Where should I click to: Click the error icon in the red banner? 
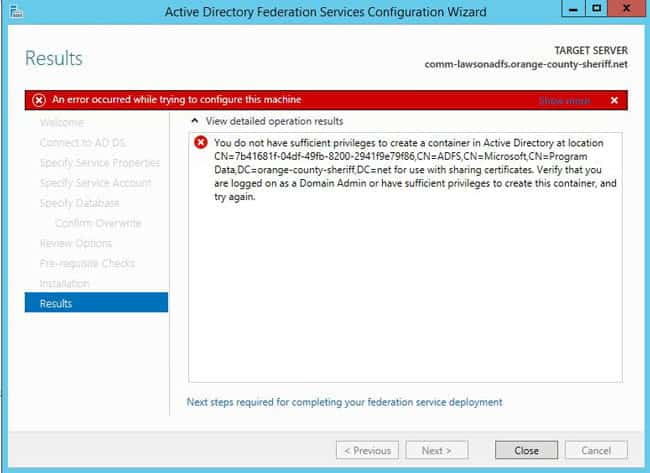[39, 100]
